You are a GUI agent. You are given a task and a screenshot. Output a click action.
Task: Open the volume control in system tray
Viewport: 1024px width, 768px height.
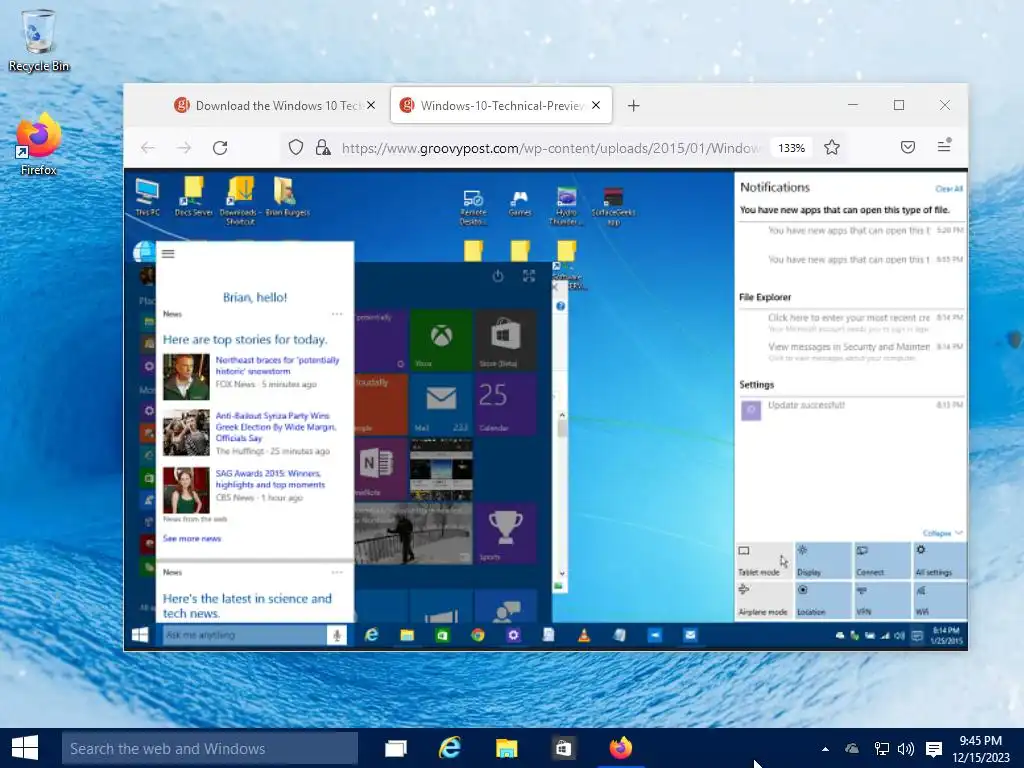point(906,749)
